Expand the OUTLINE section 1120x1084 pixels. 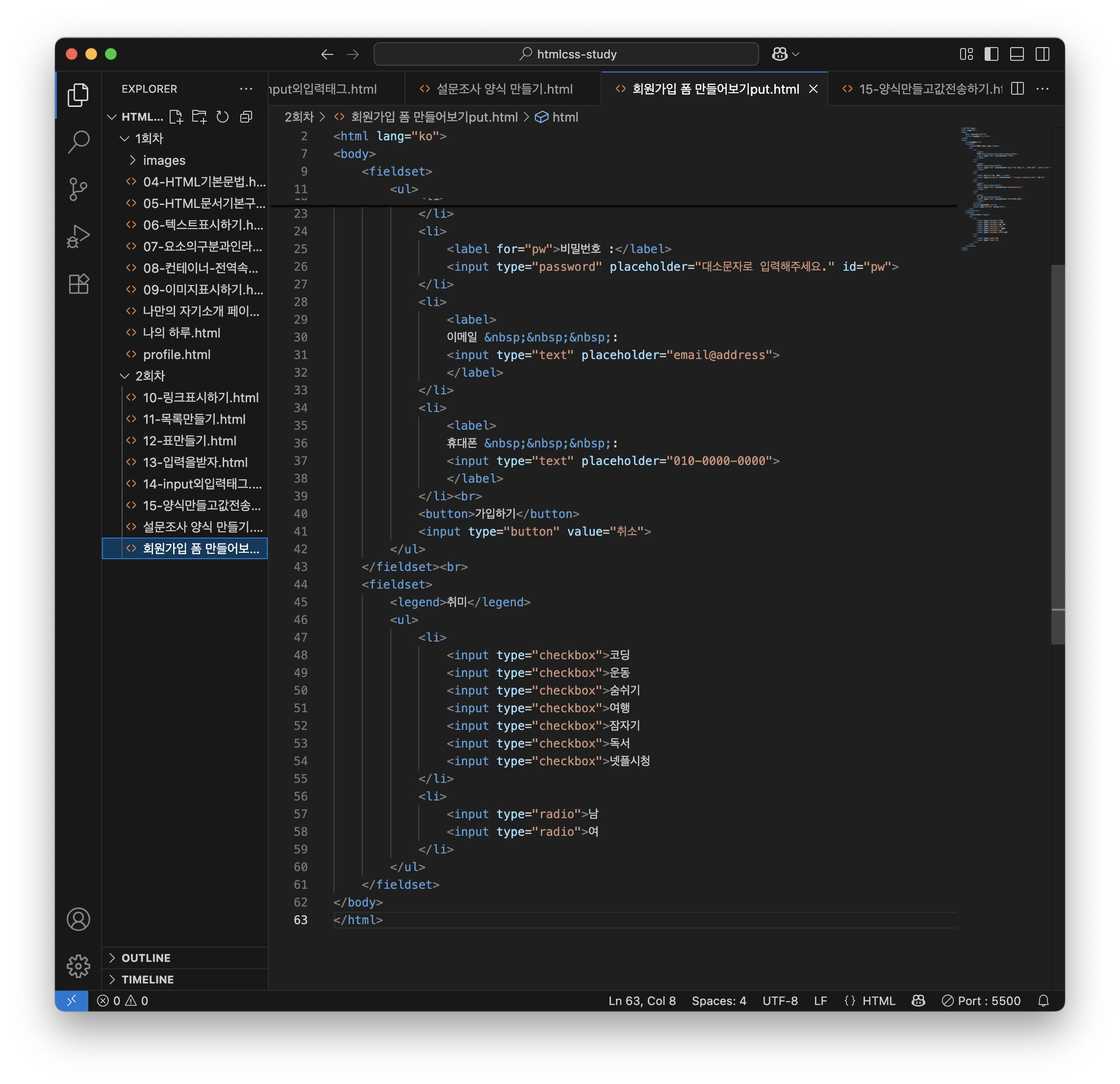(x=146, y=957)
